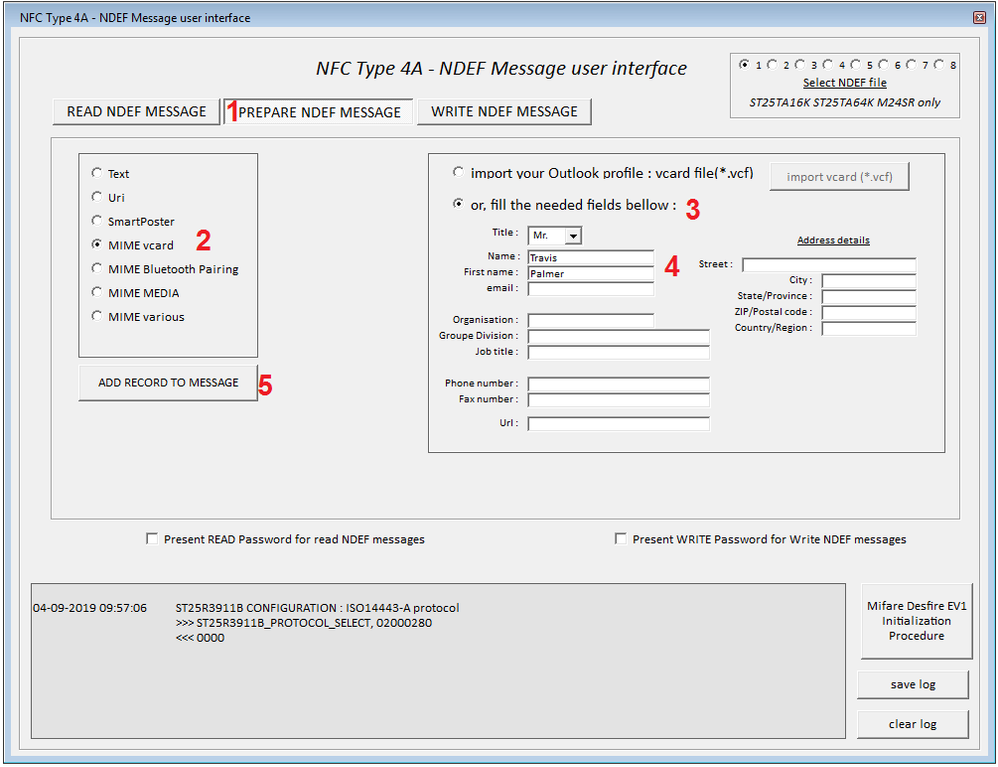998x767 pixels.
Task: Click the clear log button
Action: pyautogui.click(x=913, y=724)
